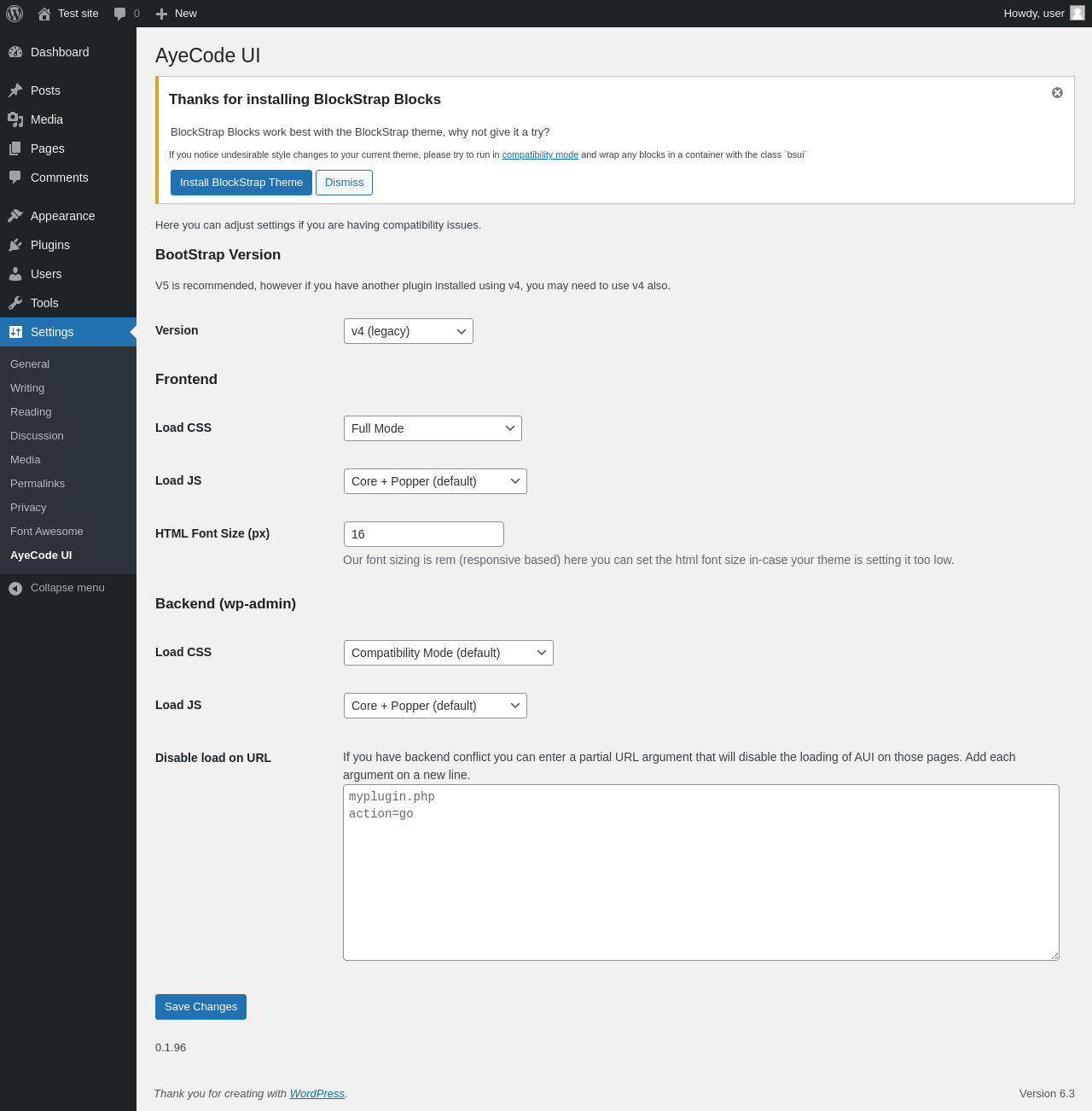The image size is (1092, 1111).
Task: Click the version number 0.1.96 text
Action: point(171,1048)
